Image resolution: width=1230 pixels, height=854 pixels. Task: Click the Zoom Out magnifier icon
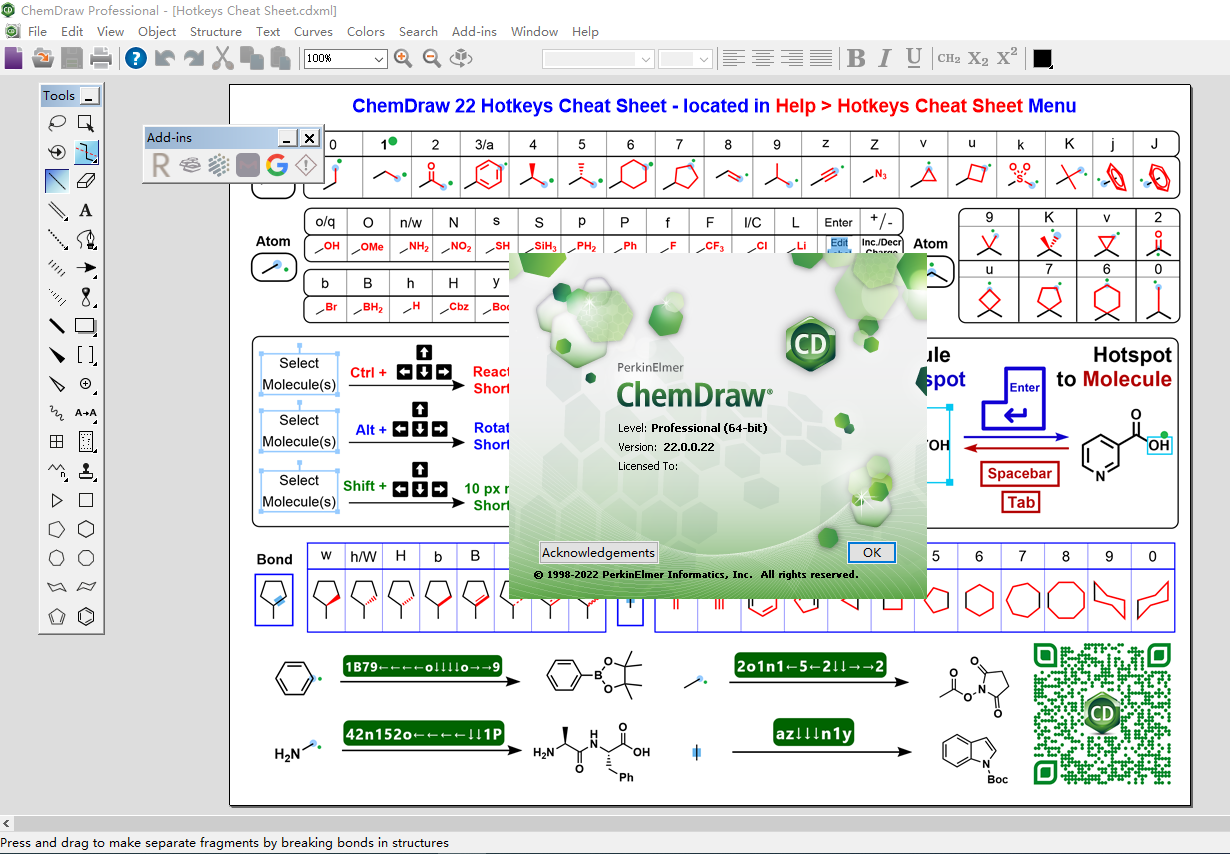coord(432,58)
